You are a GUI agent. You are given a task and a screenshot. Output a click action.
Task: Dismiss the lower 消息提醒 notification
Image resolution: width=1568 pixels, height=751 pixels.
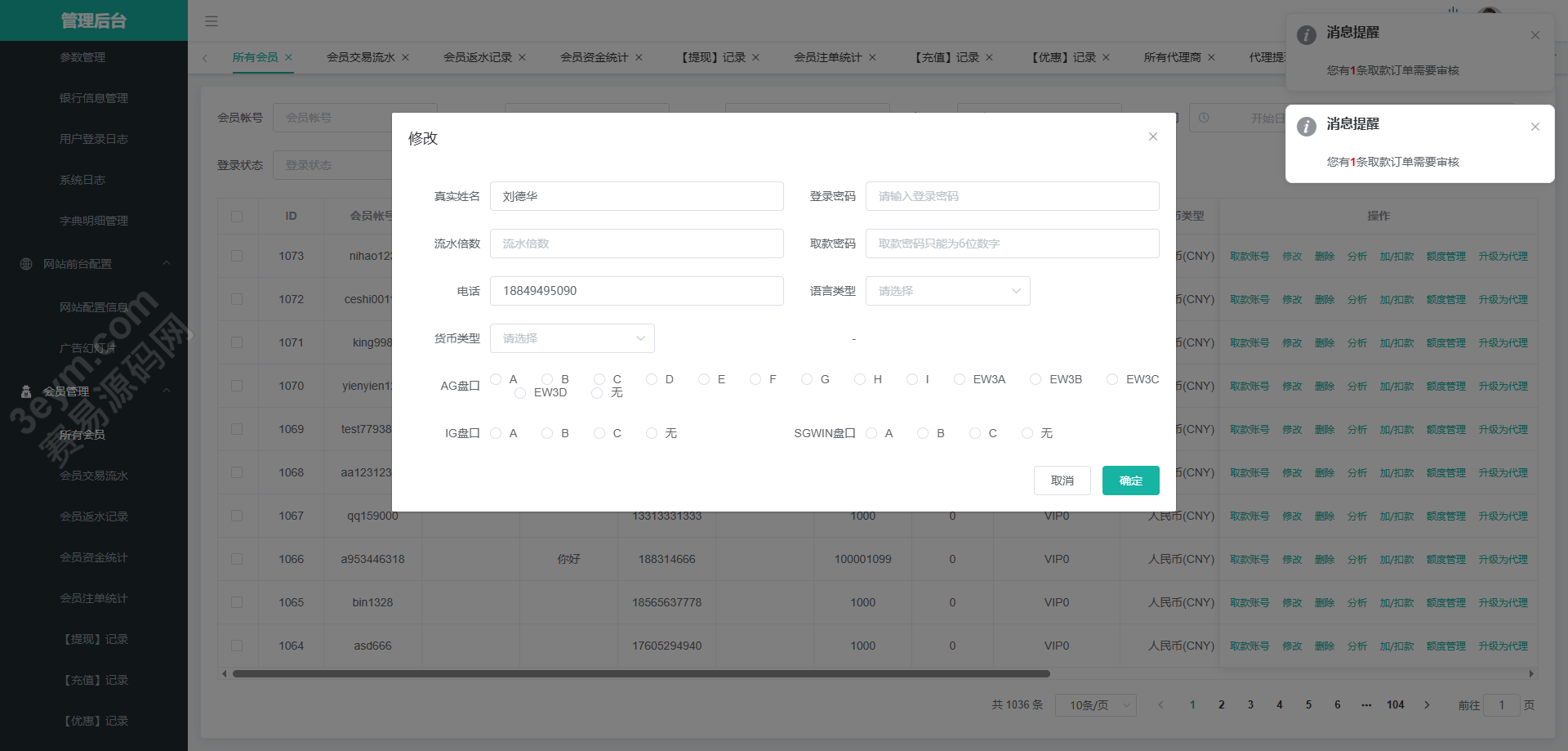1535,127
